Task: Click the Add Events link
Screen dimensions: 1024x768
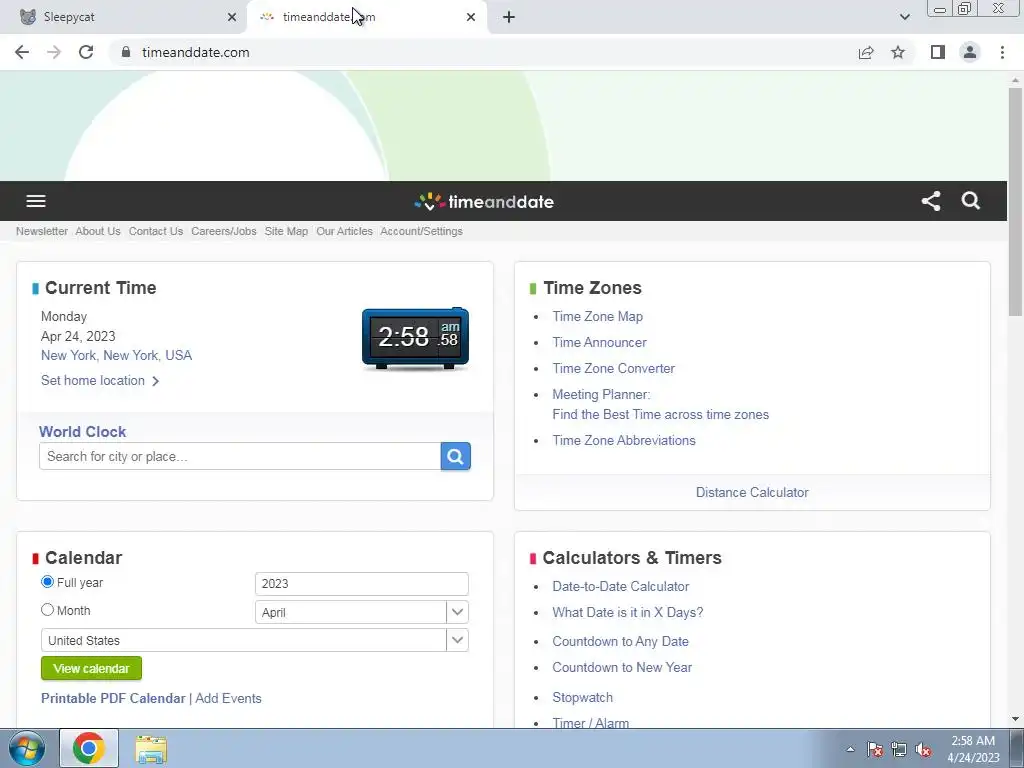Action: 228,698
